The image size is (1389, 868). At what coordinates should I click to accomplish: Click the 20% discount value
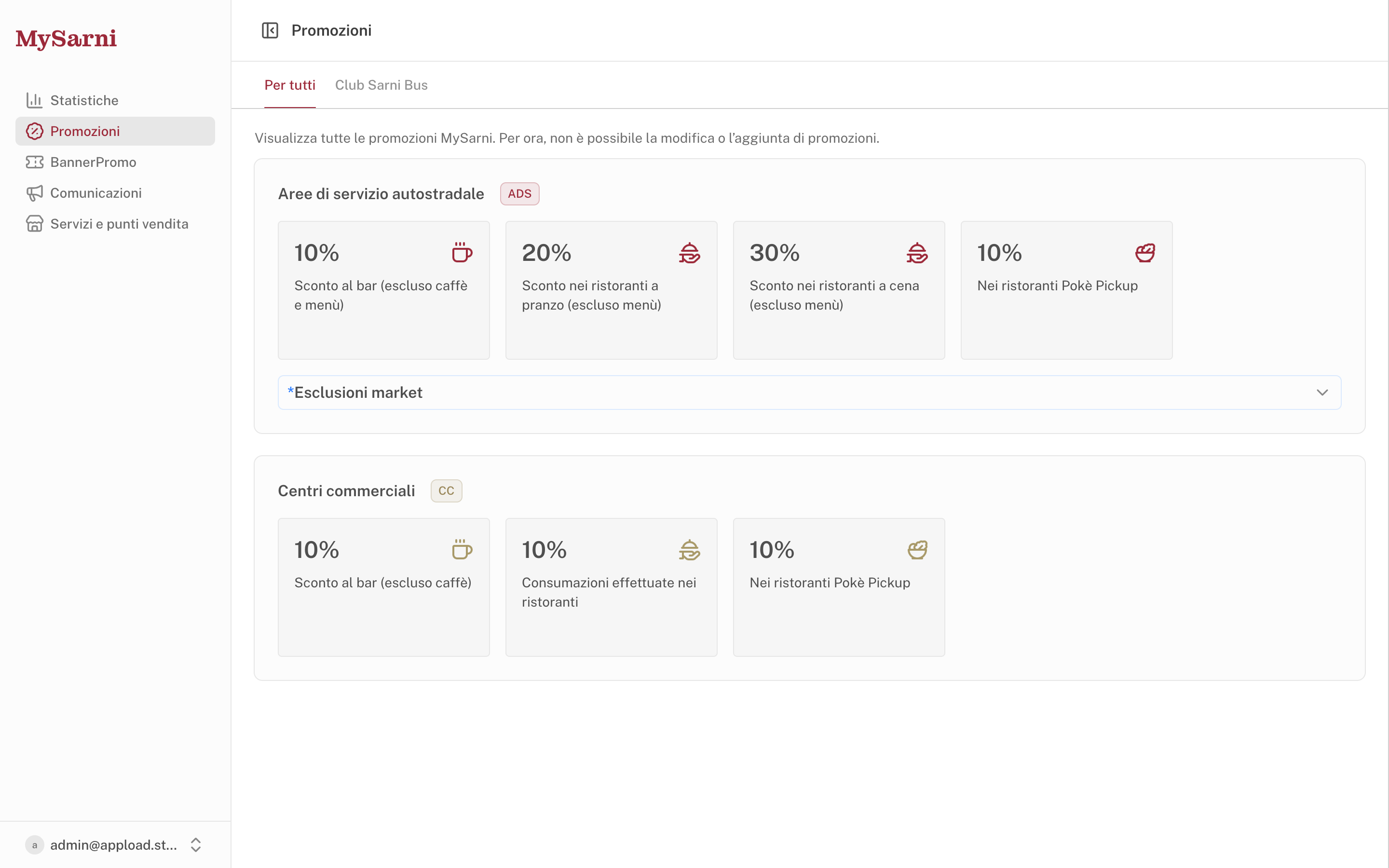point(546,253)
